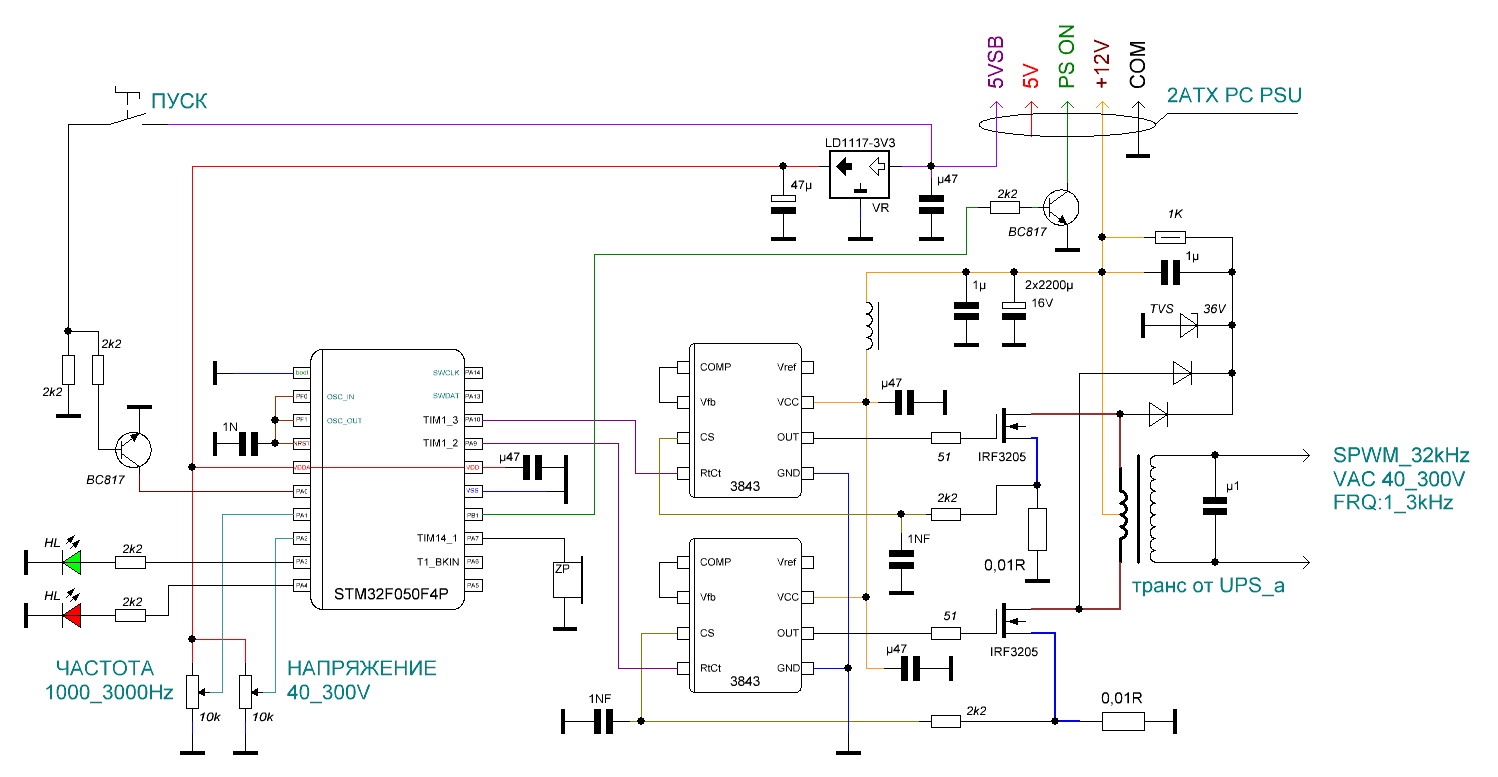The image size is (1498, 777).
Task: Click the PS ON signal label
Action: coord(1067,62)
